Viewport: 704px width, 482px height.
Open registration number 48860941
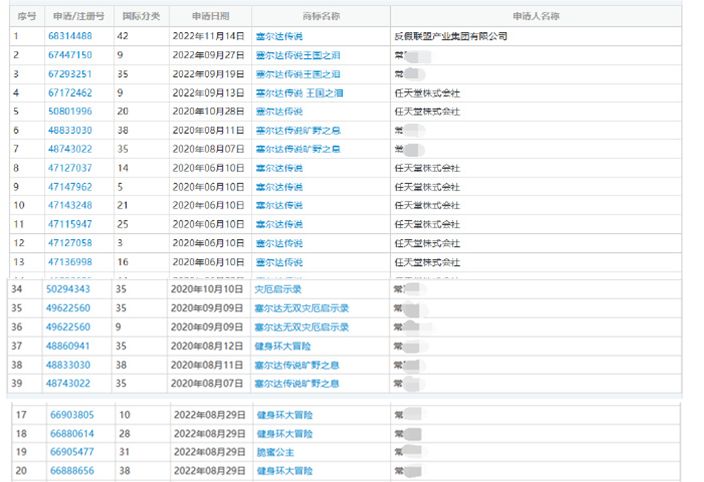point(68,346)
